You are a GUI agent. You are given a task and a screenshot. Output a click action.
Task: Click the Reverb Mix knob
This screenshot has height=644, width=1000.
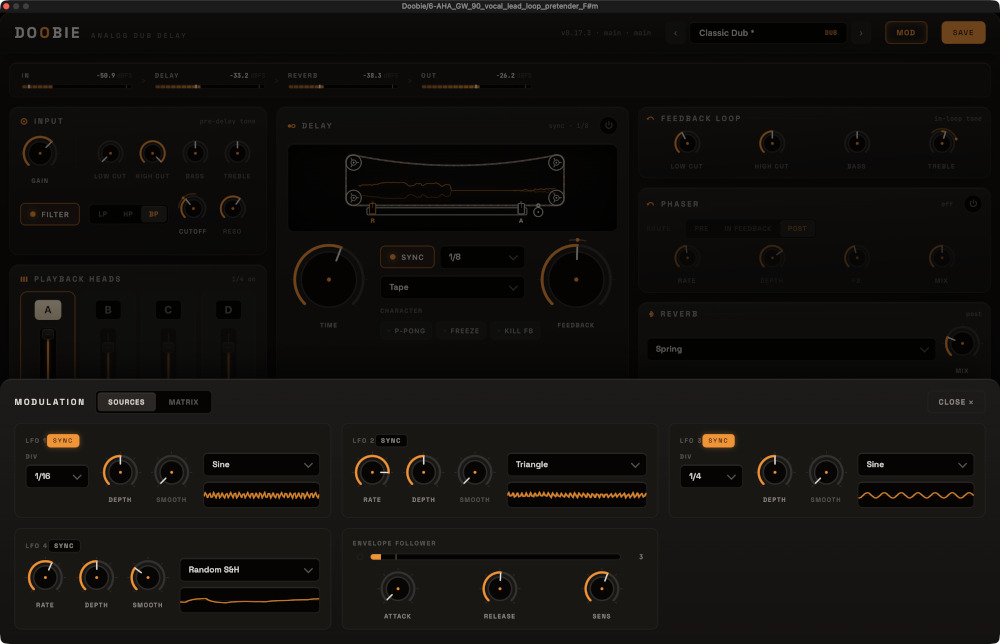pos(962,344)
